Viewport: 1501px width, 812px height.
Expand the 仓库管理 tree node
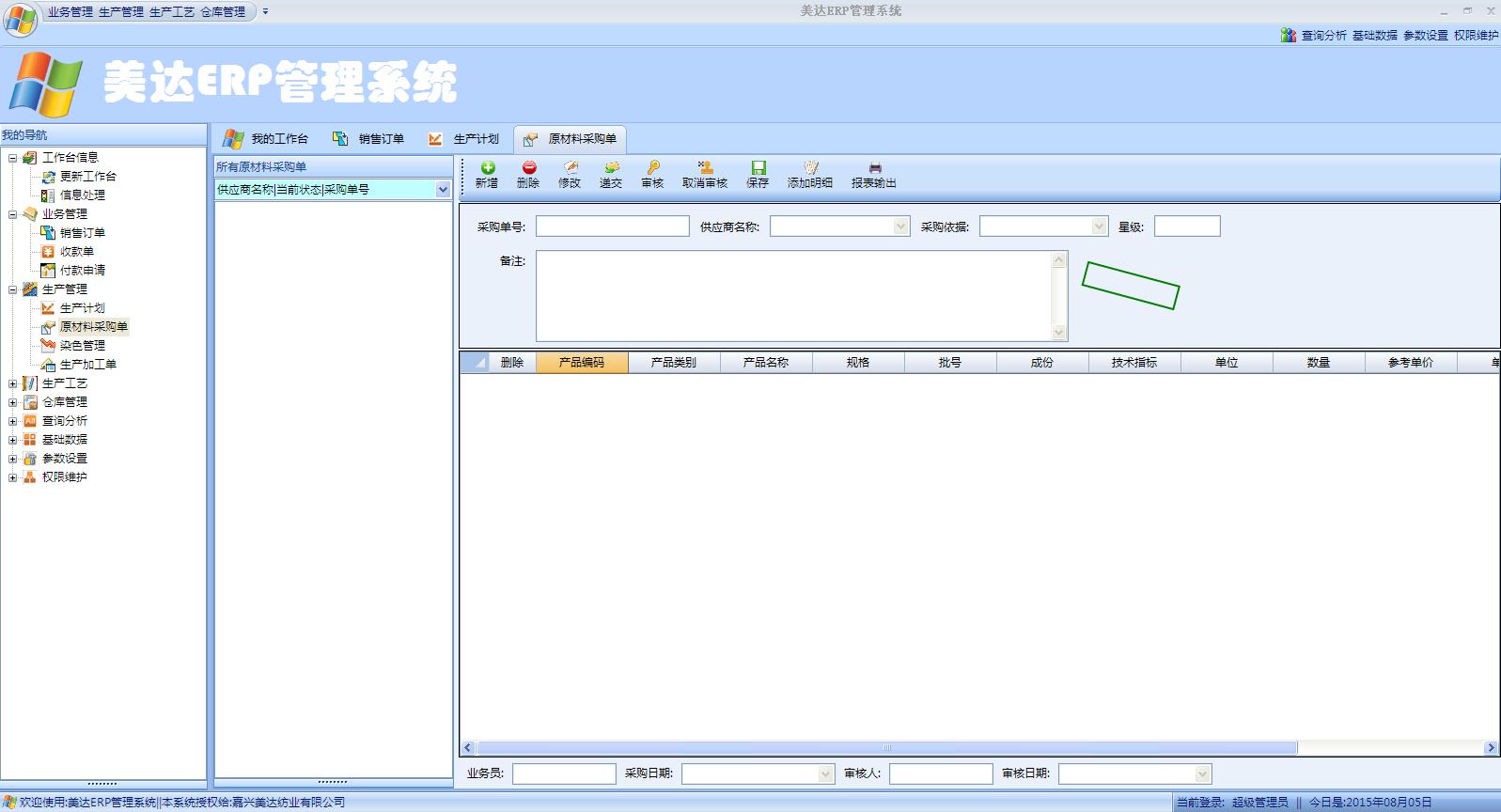pos(12,402)
